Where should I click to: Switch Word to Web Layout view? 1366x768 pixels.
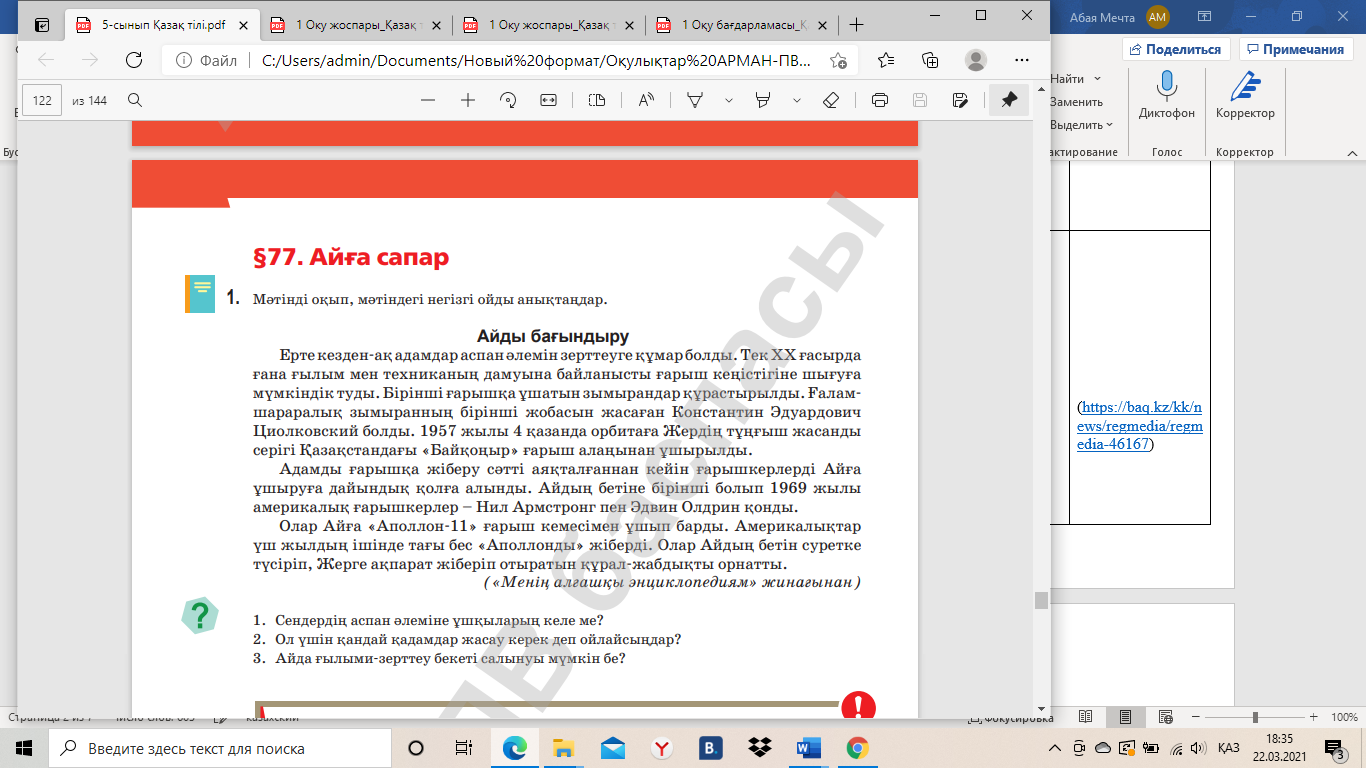[1165, 718]
